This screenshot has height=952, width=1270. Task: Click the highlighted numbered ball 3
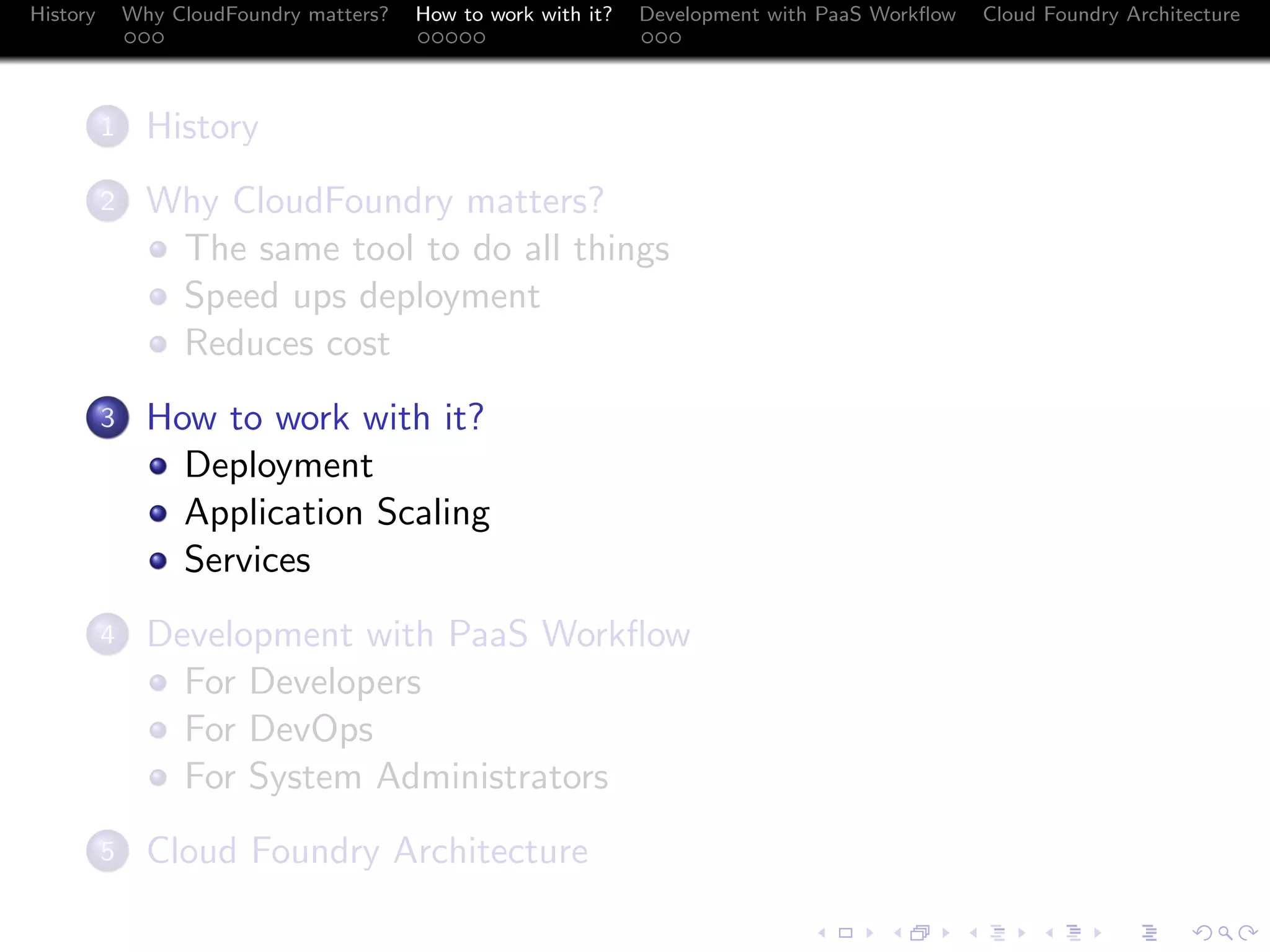click(107, 417)
